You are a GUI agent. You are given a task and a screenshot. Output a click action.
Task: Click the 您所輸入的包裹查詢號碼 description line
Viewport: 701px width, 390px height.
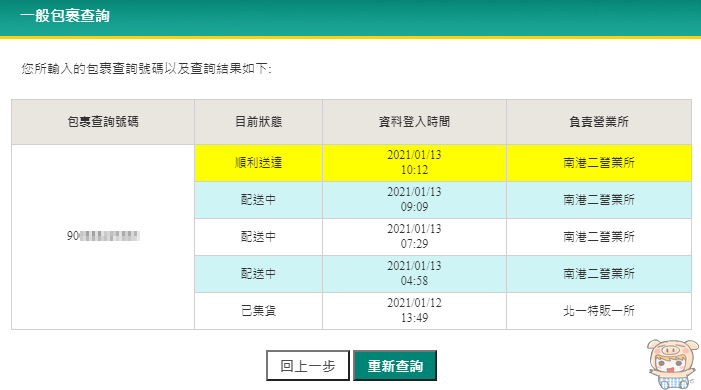point(146,69)
